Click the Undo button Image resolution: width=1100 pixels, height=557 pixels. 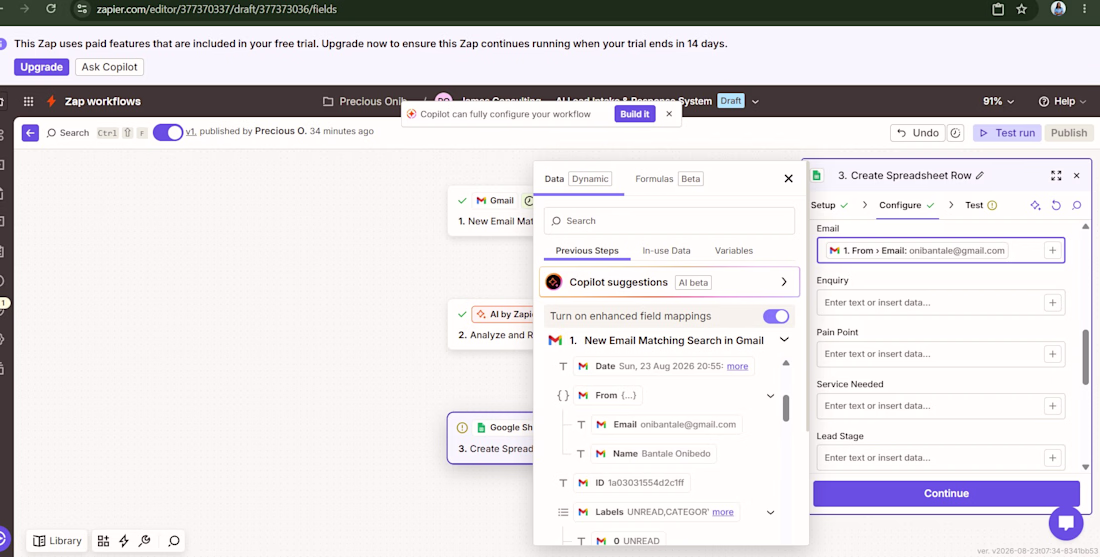click(x=918, y=133)
